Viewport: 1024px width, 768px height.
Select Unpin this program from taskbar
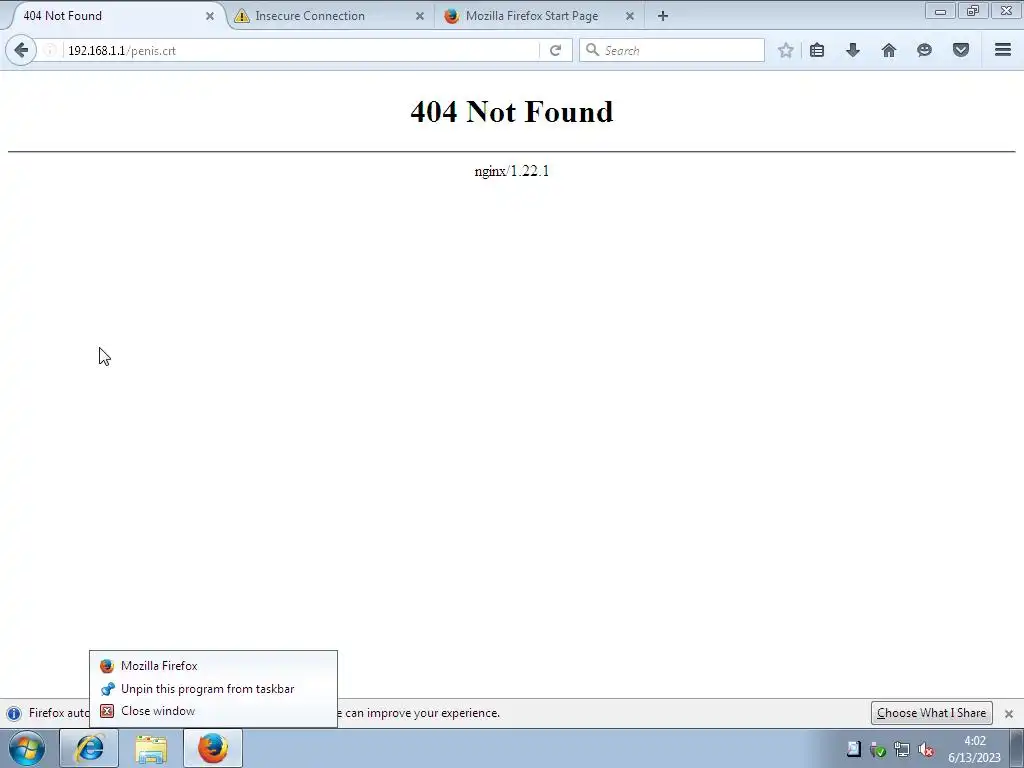pyautogui.click(x=213, y=689)
